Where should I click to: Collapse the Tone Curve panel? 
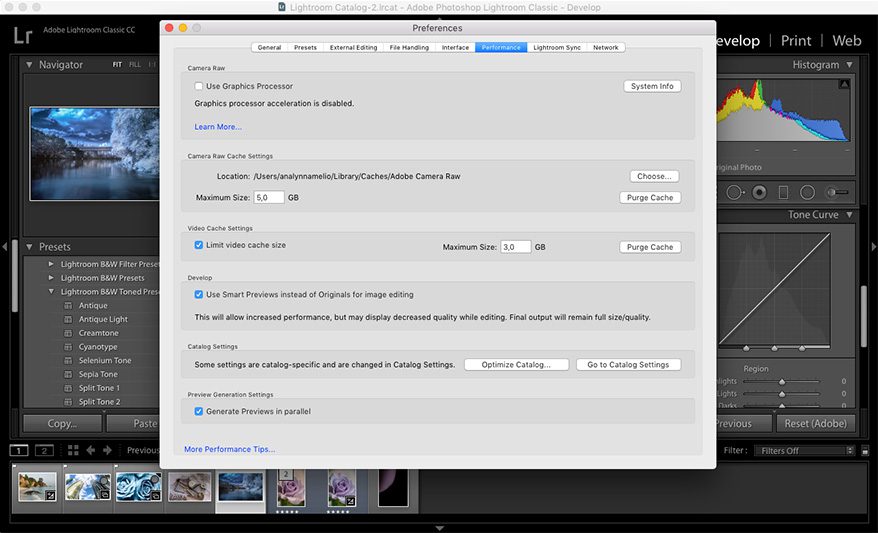click(849, 215)
